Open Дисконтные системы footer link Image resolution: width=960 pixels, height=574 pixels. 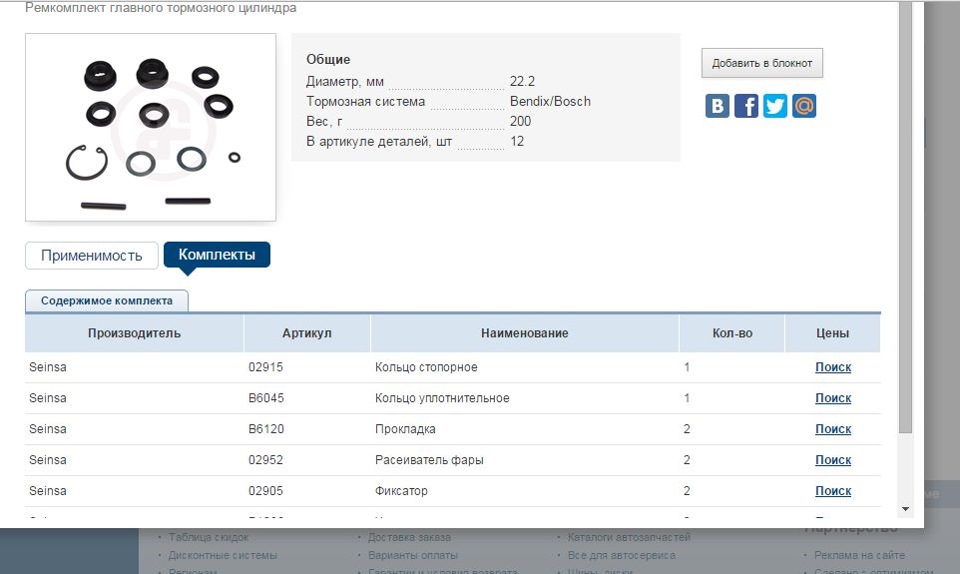[x=223, y=555]
